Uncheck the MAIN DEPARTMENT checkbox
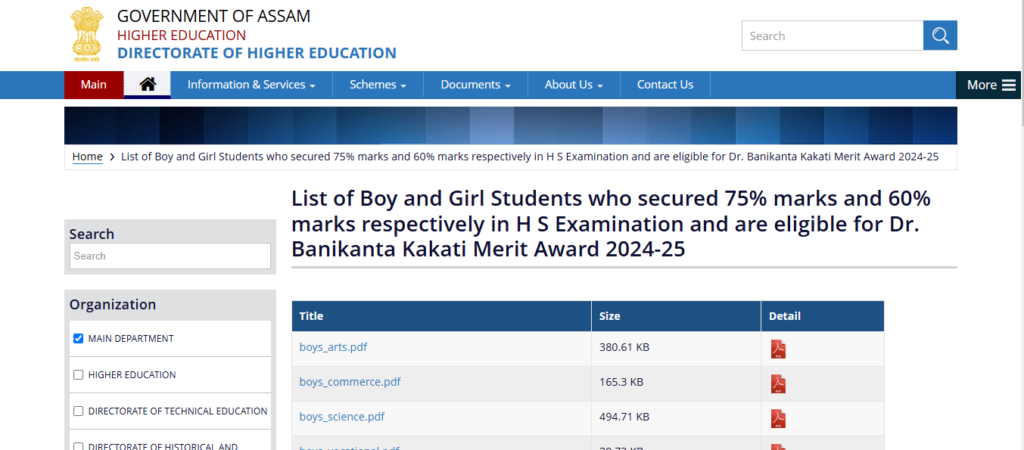 coord(78,338)
